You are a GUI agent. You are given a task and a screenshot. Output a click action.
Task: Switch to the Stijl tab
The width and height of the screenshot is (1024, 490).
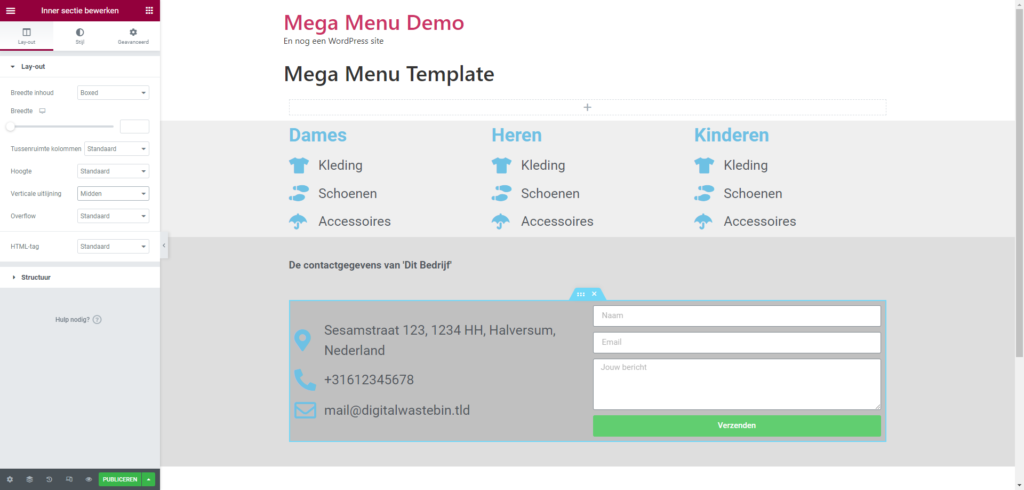pyautogui.click(x=80, y=36)
